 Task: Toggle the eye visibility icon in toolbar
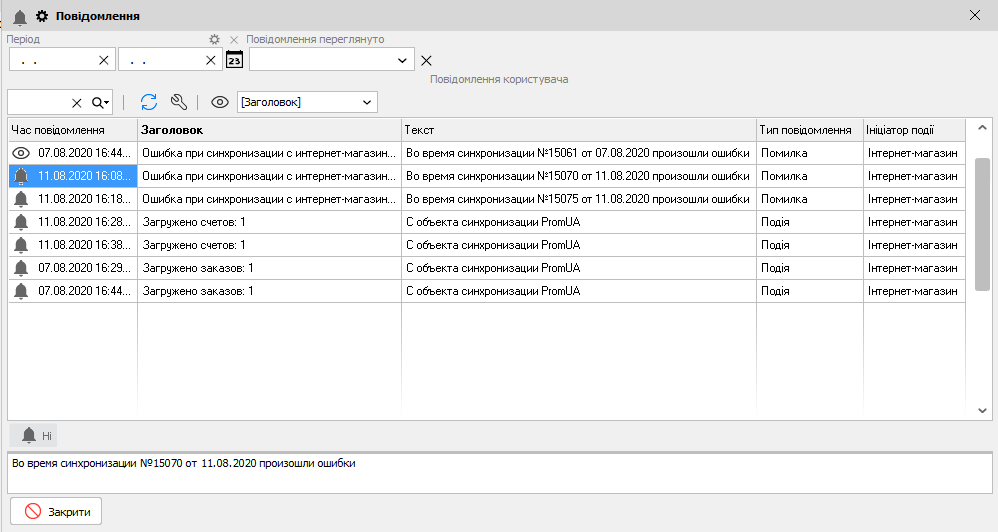click(220, 102)
